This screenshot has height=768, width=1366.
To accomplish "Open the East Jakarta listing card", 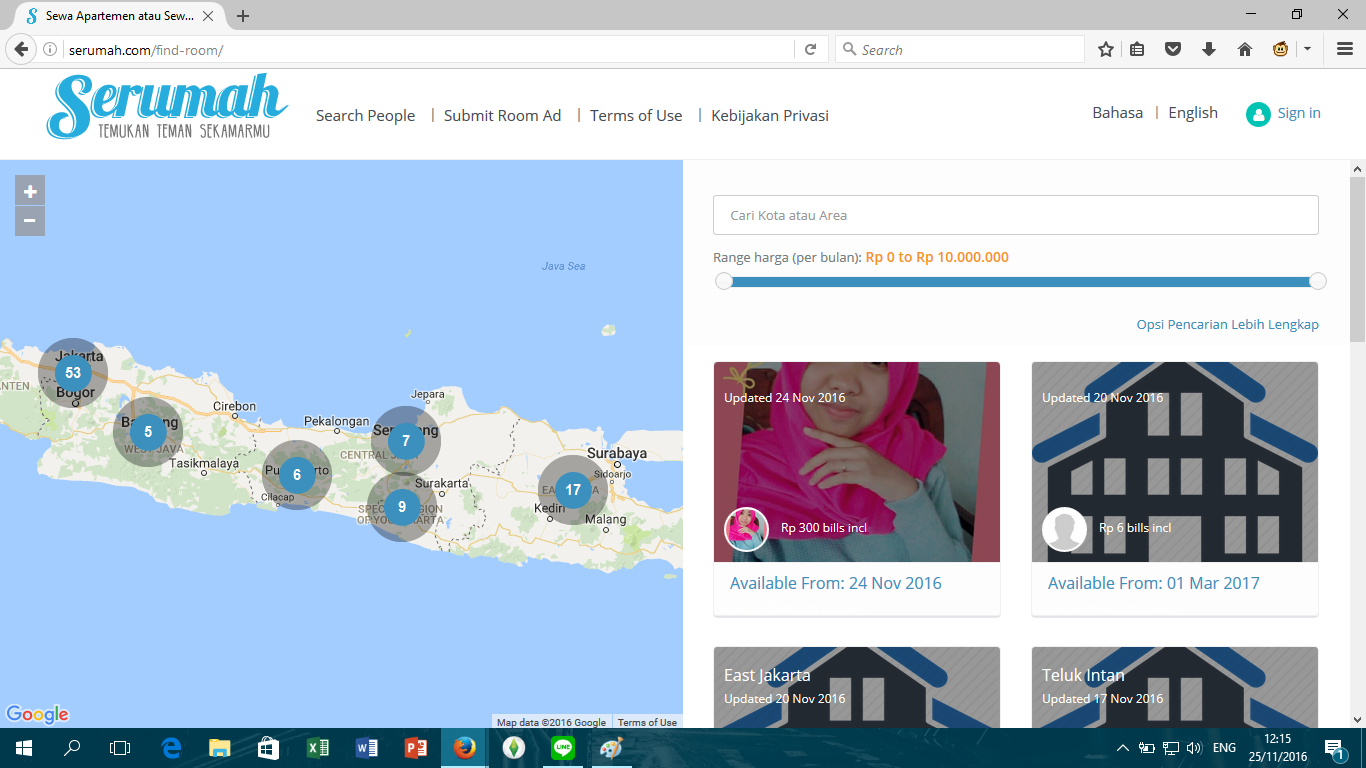I will 857,687.
